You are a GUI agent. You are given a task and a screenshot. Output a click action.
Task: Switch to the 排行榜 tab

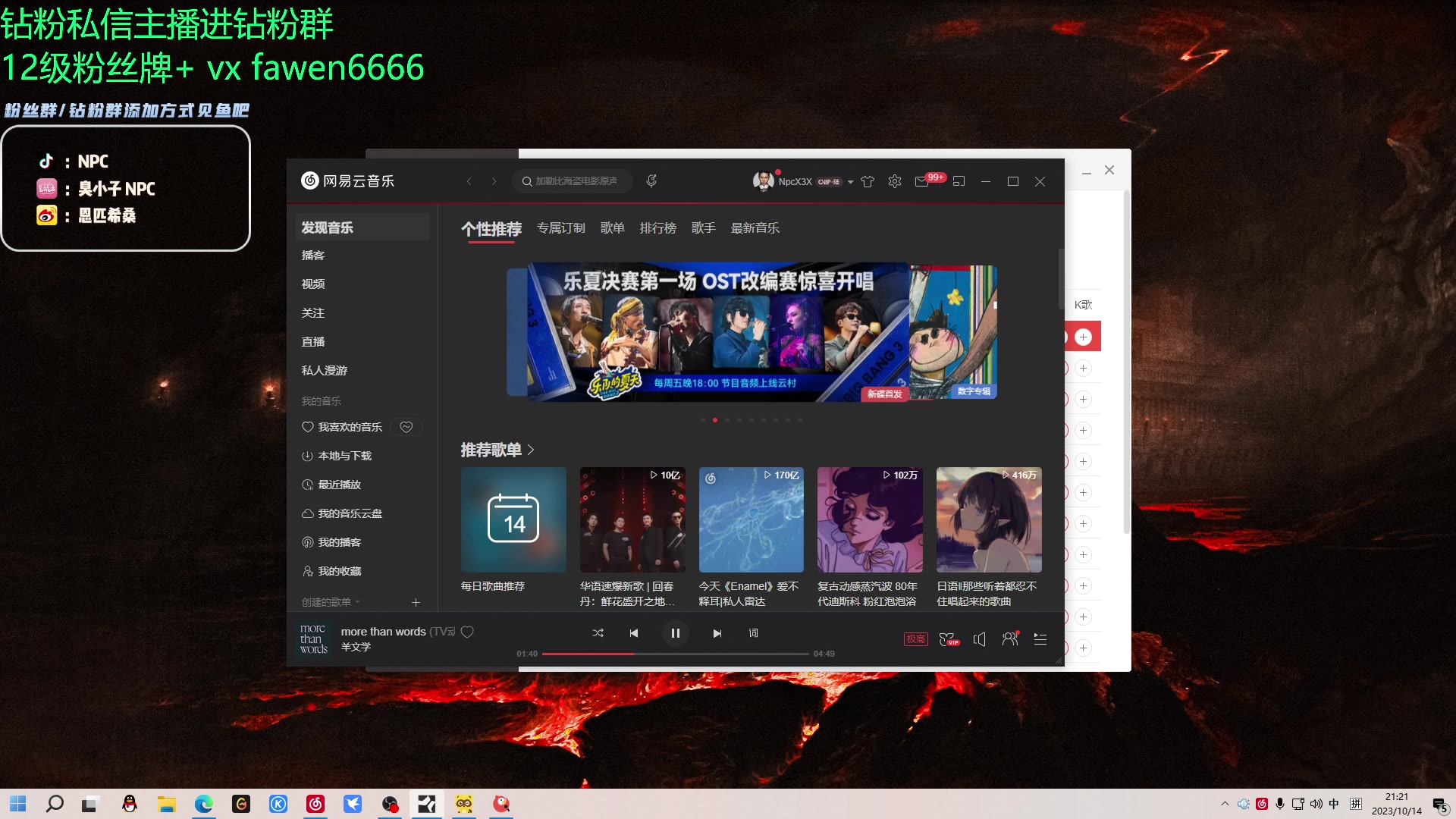tap(658, 227)
